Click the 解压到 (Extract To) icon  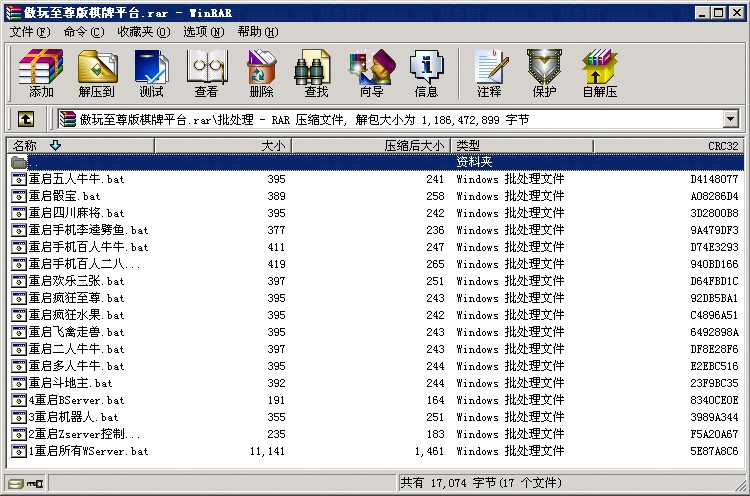[x=96, y=73]
